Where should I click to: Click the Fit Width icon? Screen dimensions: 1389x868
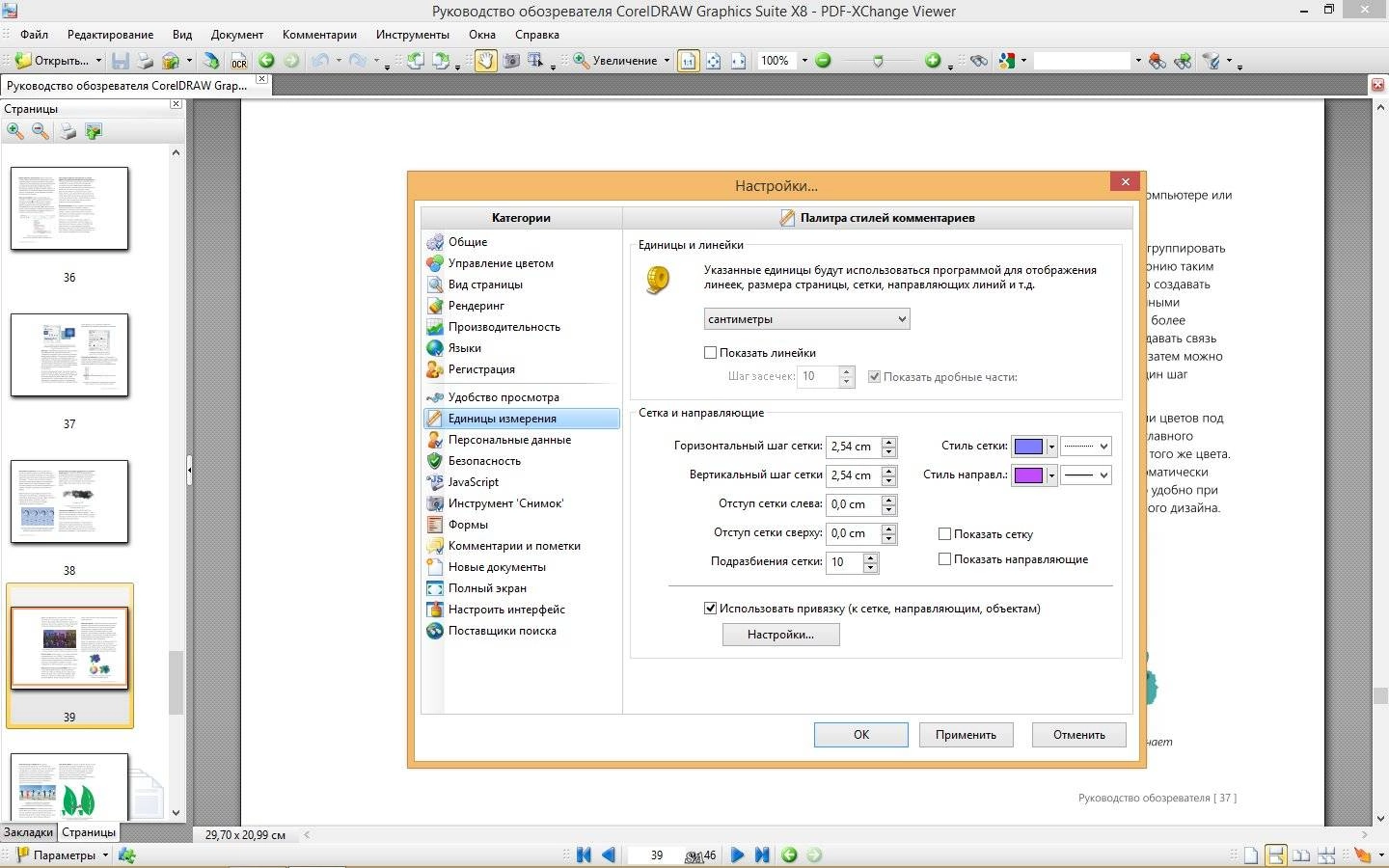(x=738, y=61)
